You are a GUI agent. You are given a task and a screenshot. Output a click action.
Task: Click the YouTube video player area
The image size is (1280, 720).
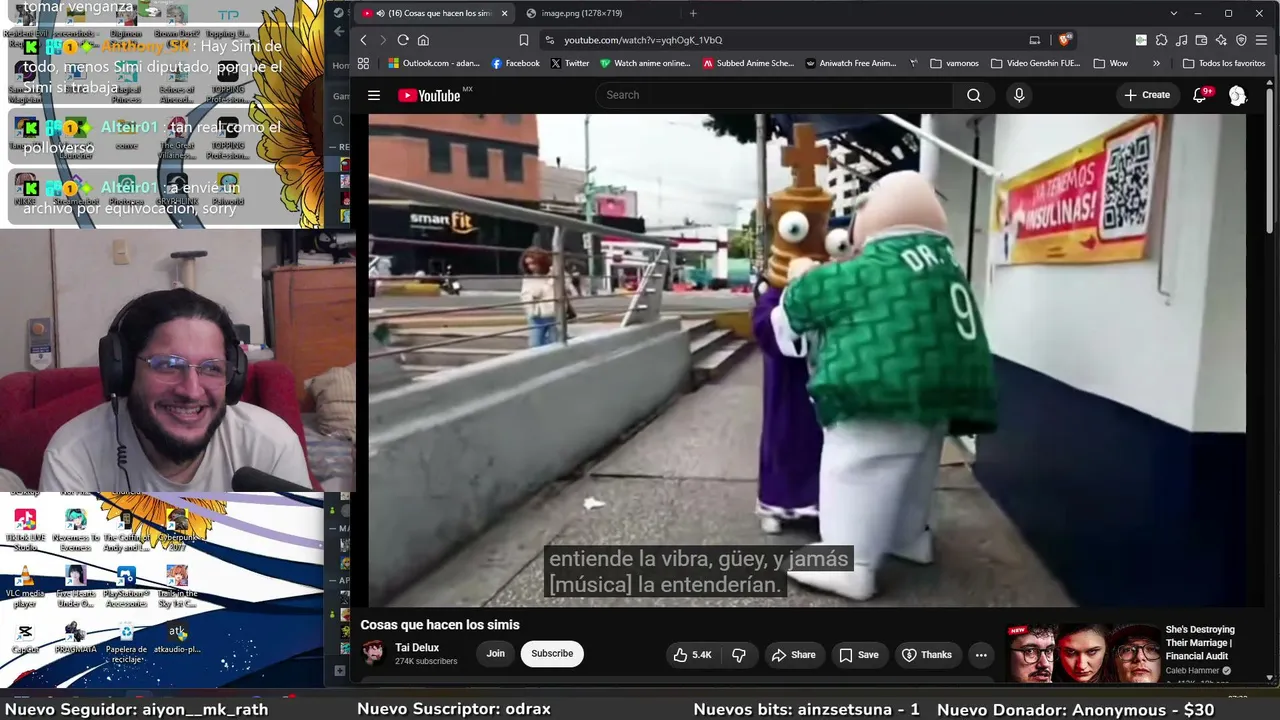coord(807,360)
